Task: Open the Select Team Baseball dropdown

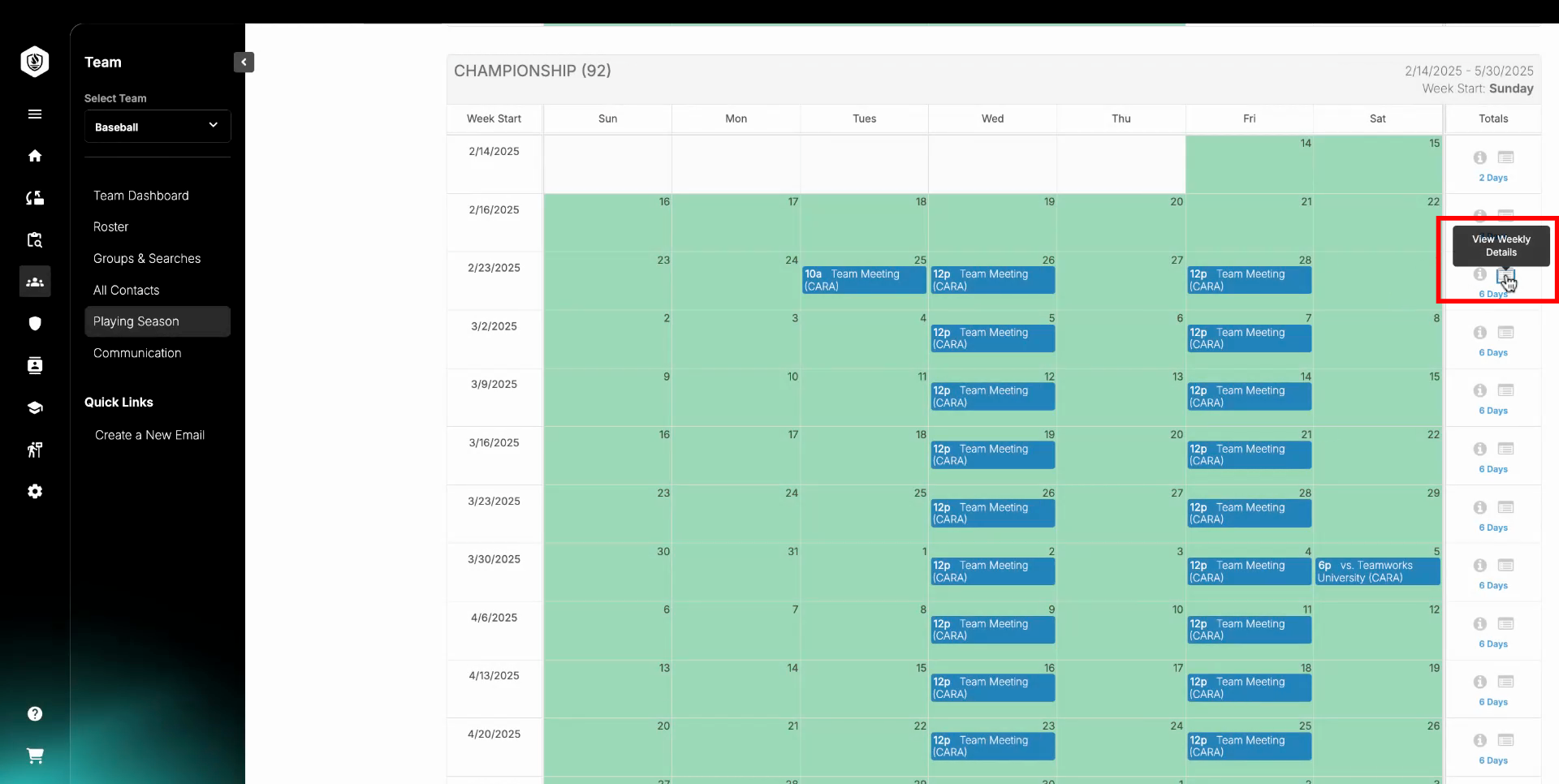Action: tap(158, 127)
